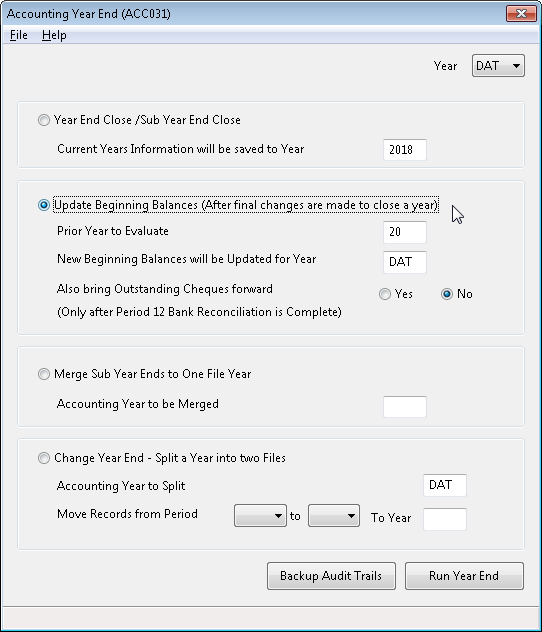Click the Prior Year to Evaluate field
This screenshot has height=632, width=542.
coord(405,232)
